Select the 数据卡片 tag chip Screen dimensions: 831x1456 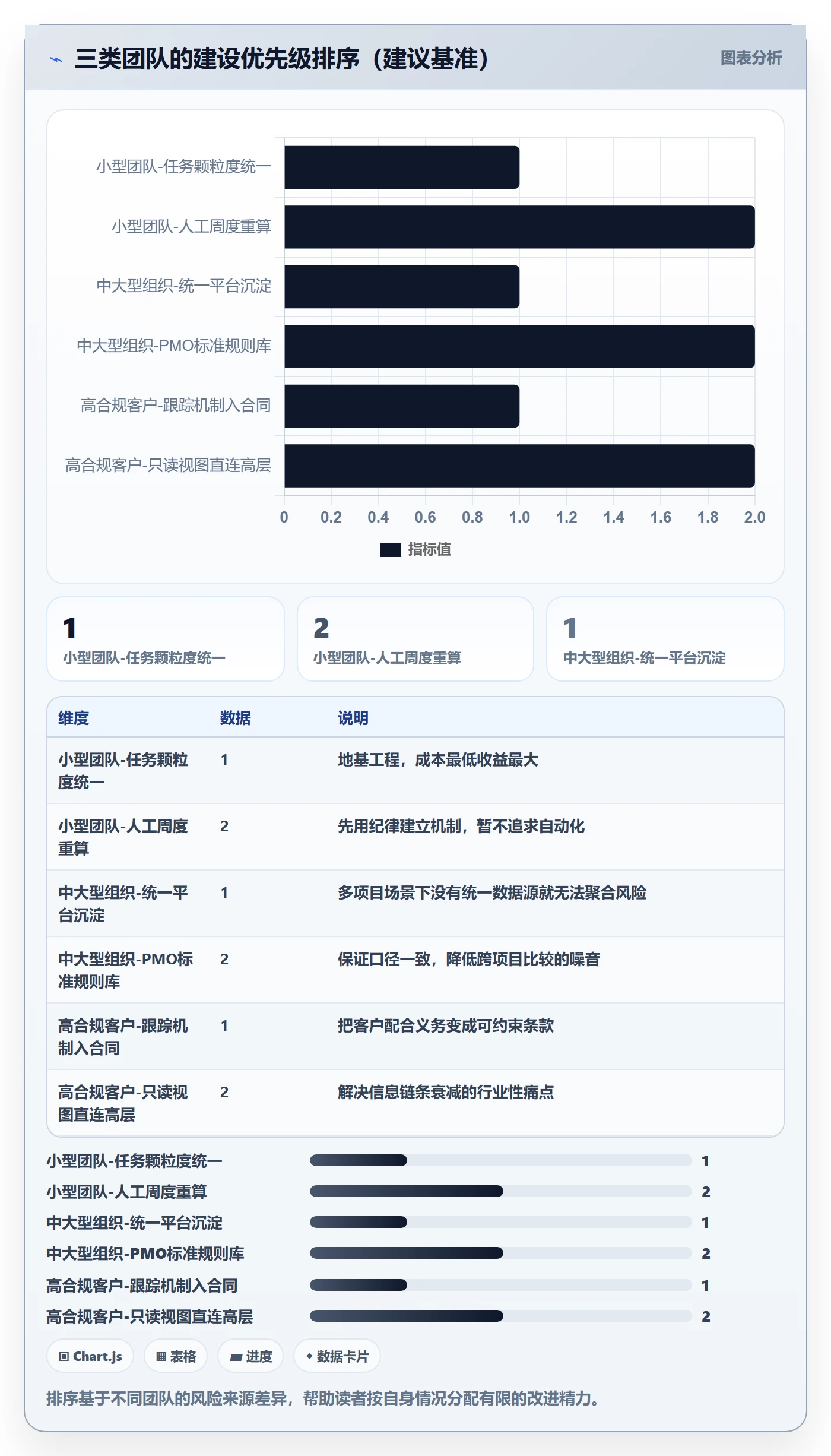337,1356
